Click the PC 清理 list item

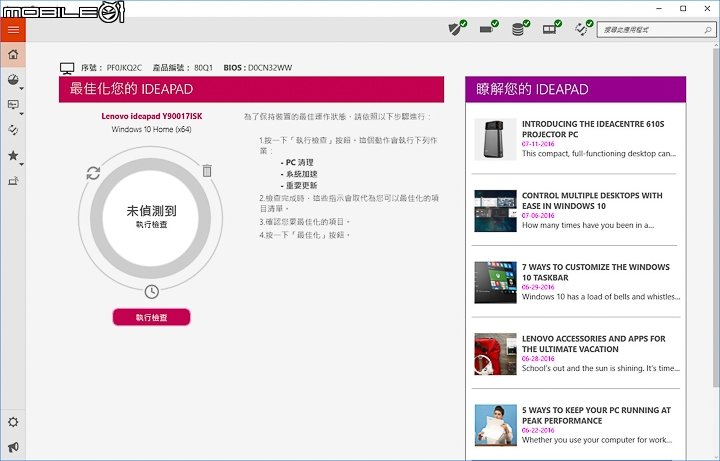297,163
